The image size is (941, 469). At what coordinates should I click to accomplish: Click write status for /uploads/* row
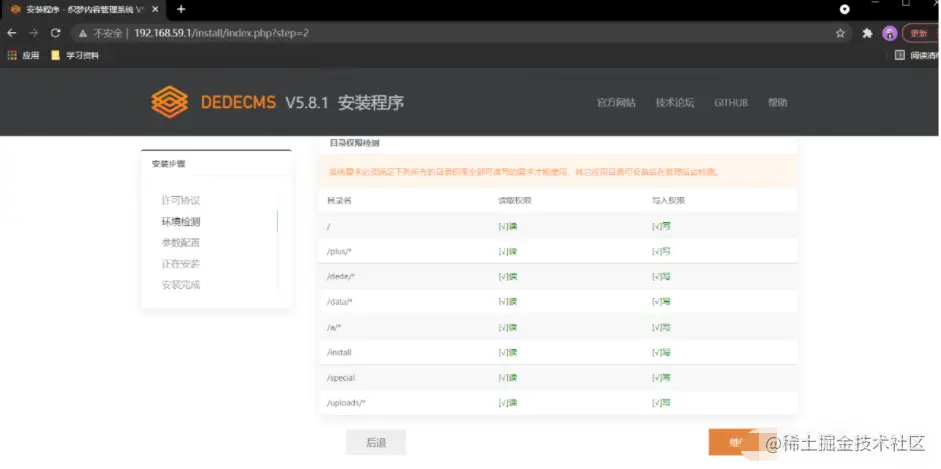[x=661, y=403]
